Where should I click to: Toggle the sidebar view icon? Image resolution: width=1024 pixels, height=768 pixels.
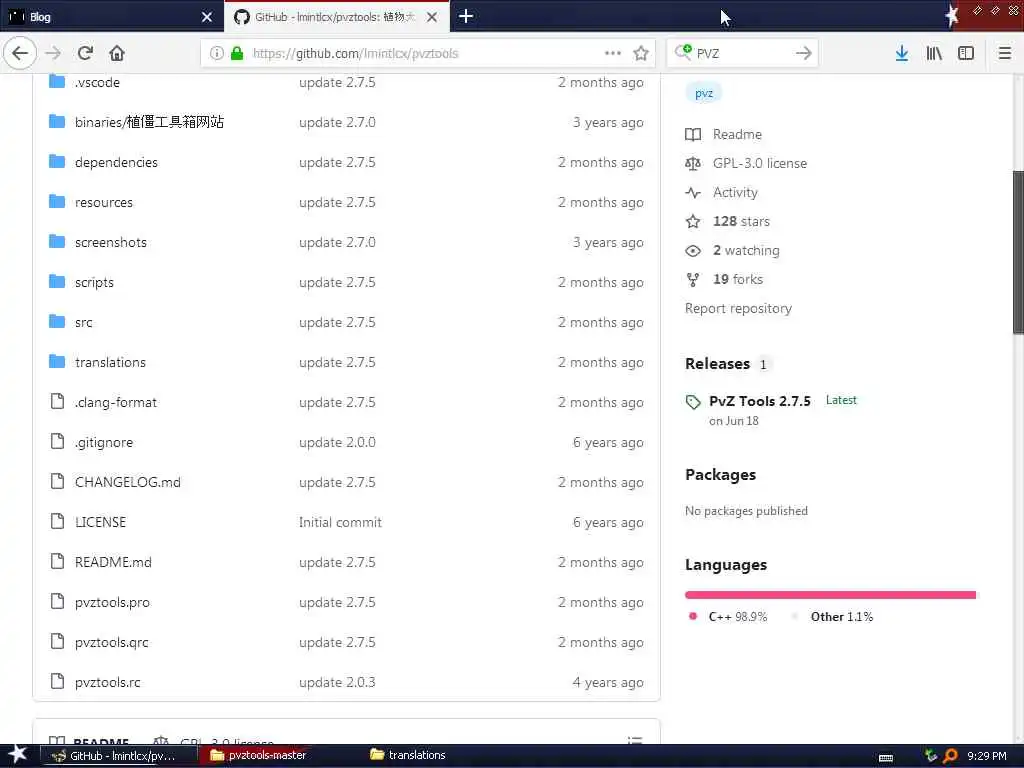pos(966,53)
